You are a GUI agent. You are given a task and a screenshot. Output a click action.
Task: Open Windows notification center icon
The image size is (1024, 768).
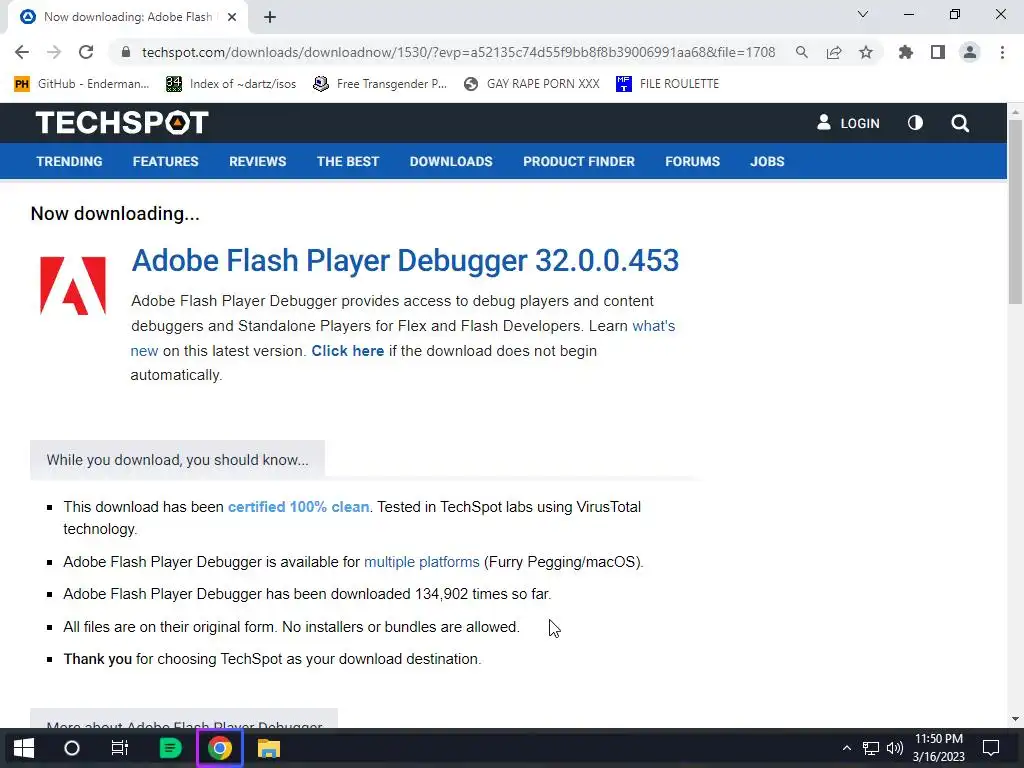tap(991, 748)
